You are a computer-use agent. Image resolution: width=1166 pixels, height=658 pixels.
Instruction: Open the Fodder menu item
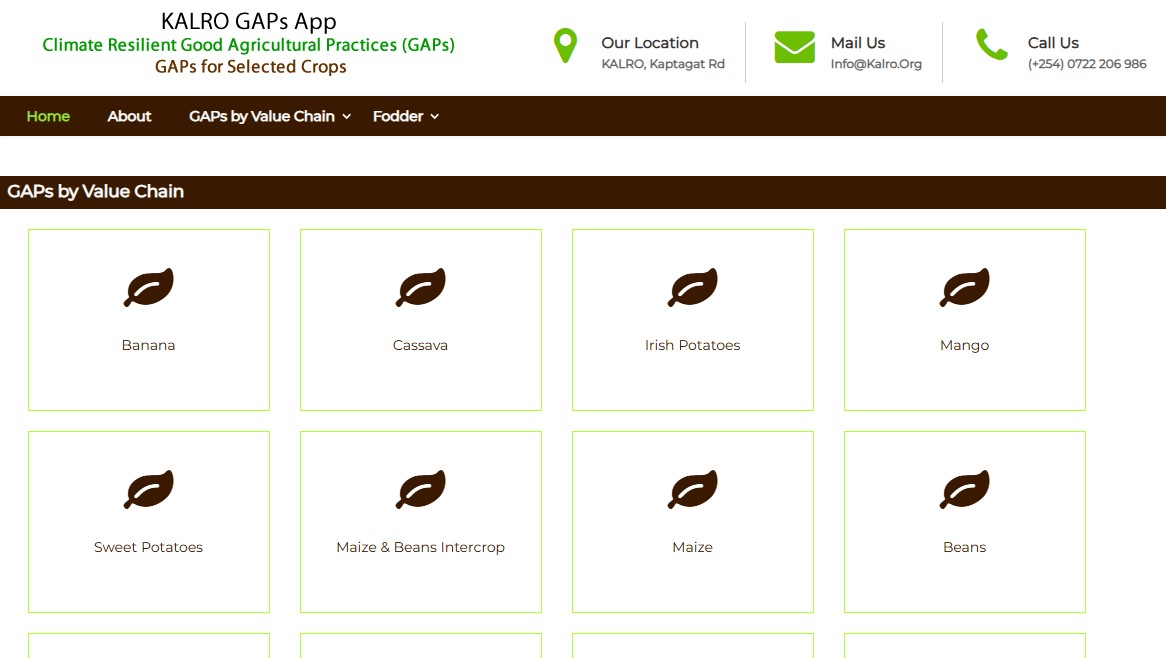398,116
